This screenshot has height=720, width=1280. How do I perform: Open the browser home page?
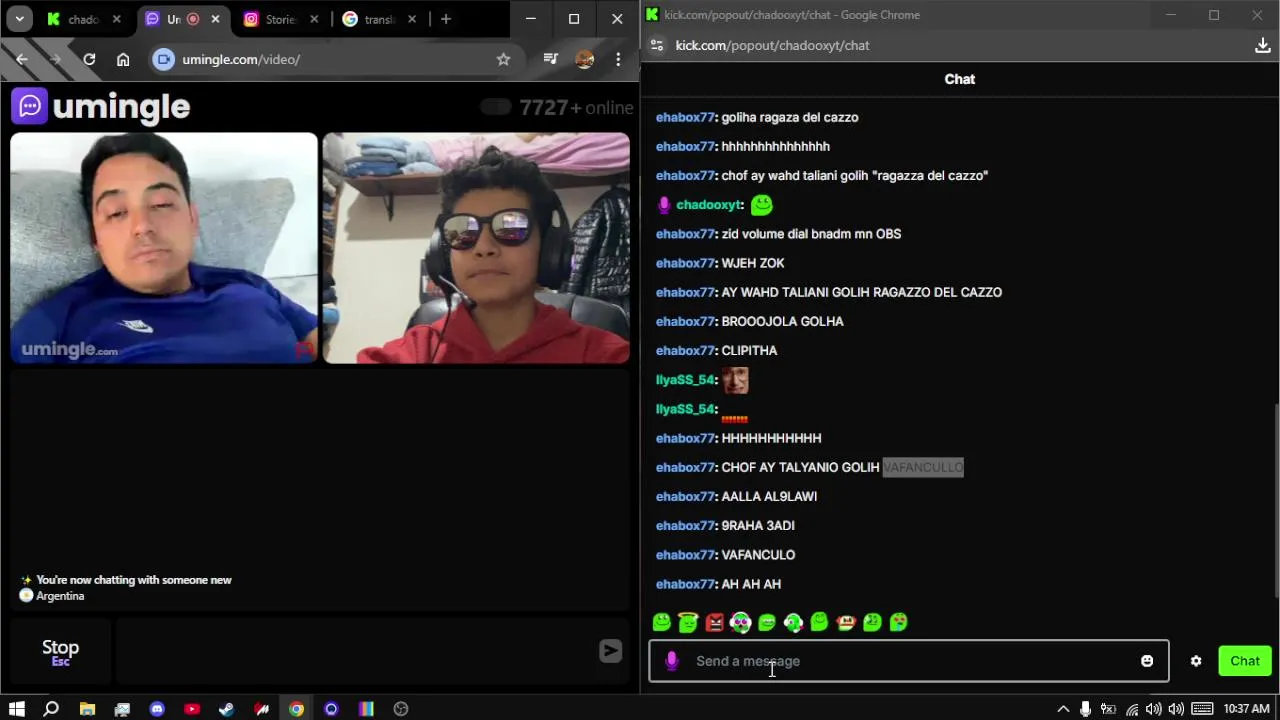123,59
